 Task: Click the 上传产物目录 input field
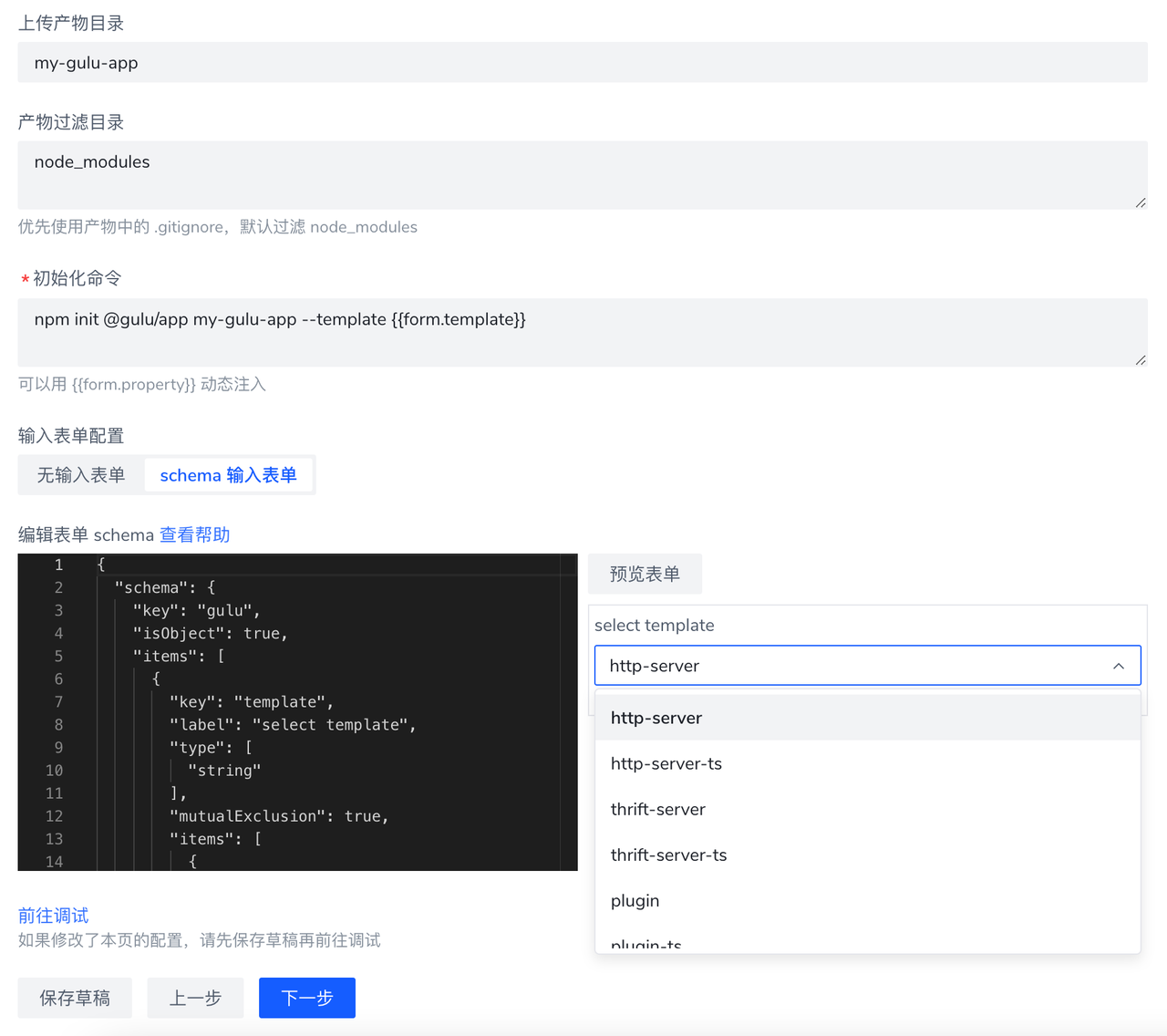point(583,62)
